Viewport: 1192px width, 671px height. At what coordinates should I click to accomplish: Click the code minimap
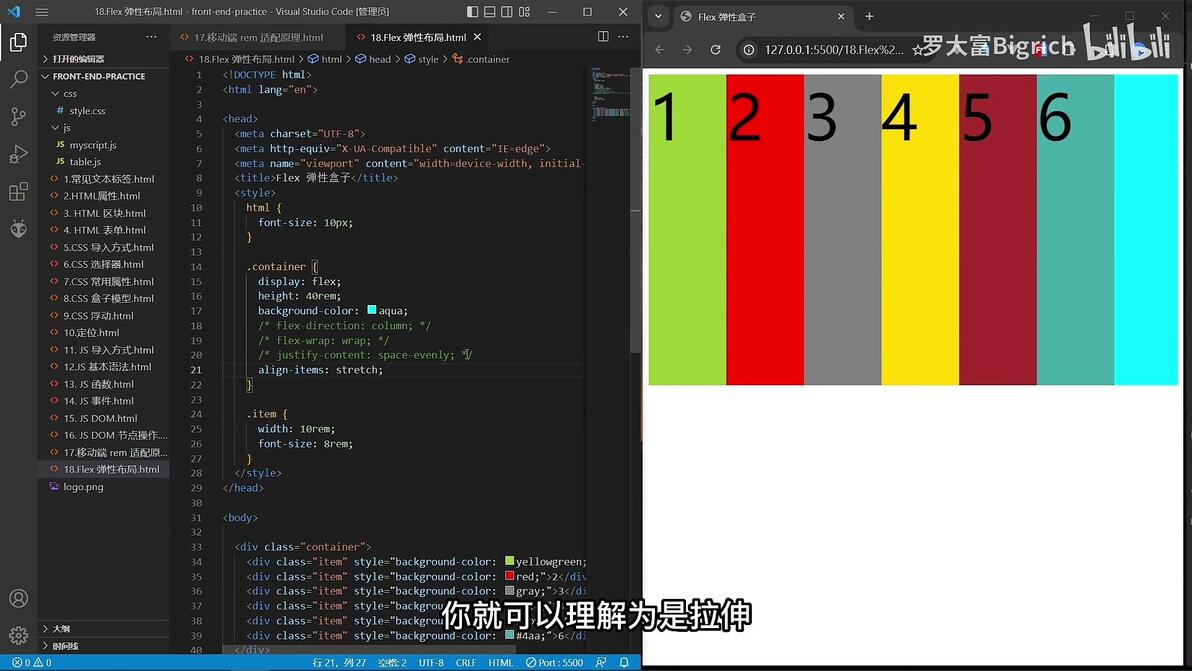click(x=610, y=95)
